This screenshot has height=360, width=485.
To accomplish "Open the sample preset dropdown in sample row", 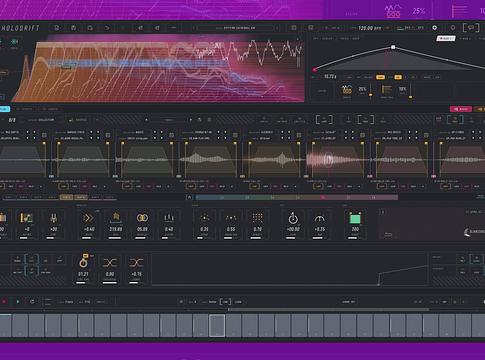I will [x=168, y=120].
